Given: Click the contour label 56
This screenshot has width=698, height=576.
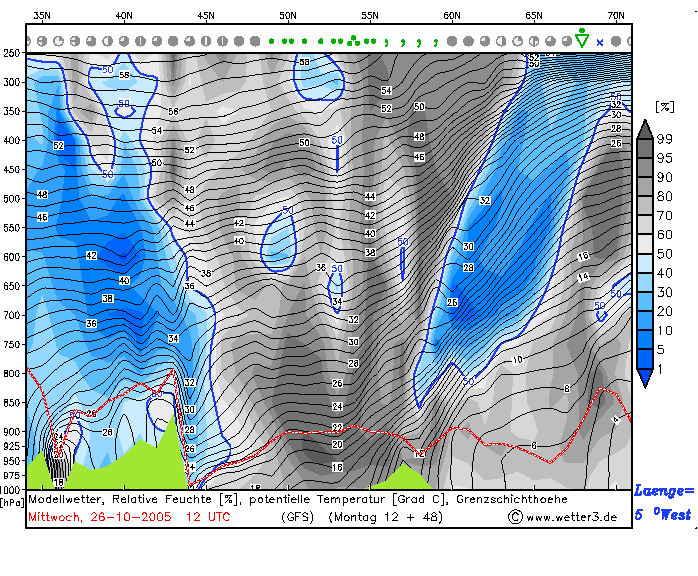Looking at the screenshot, I should coord(173,111).
